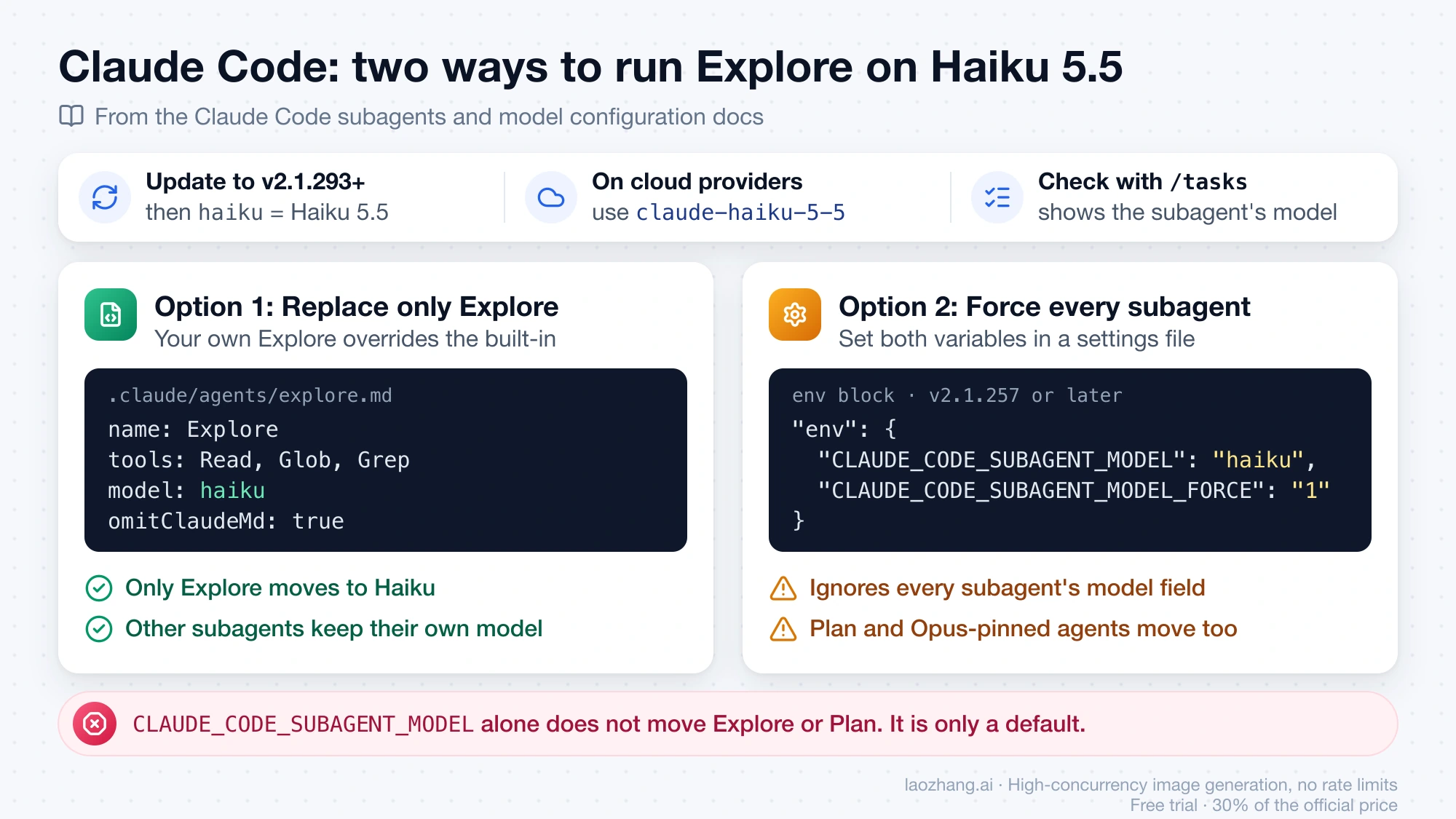Click the heading 'Option 1: Replace only Explore'
This screenshot has width=1456, height=819.
pyautogui.click(x=357, y=306)
